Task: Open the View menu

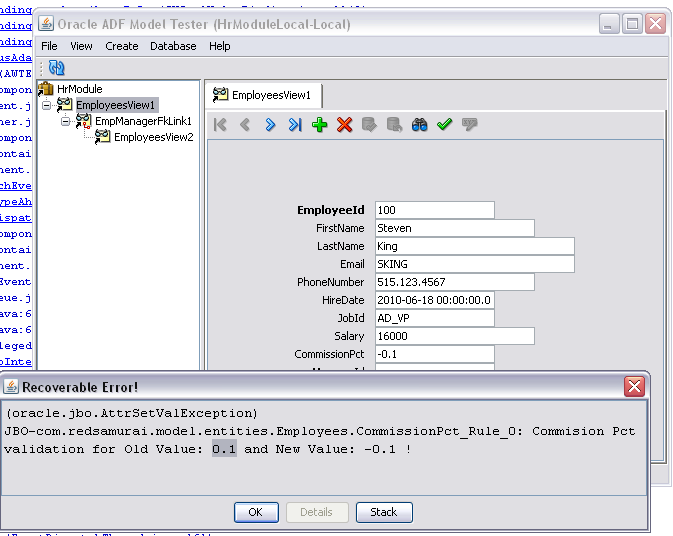Action: 81,46
